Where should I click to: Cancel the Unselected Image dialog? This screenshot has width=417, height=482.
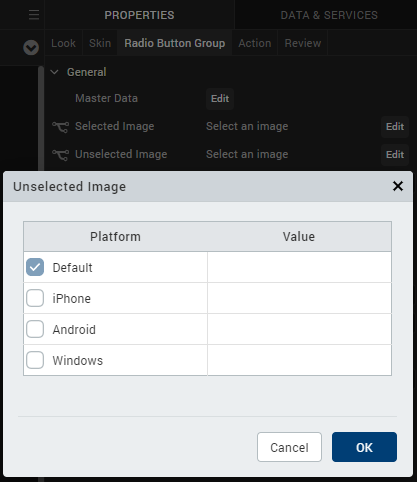coord(289,447)
